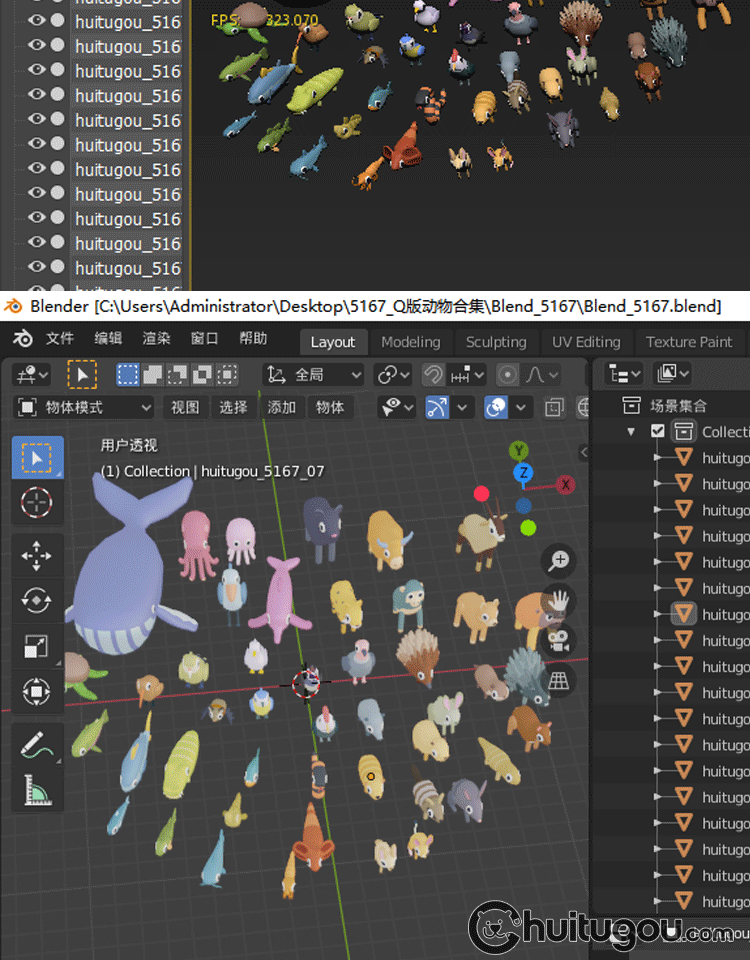Pick the Measure tool
Image resolution: width=750 pixels, height=960 pixels.
pyautogui.click(x=37, y=790)
